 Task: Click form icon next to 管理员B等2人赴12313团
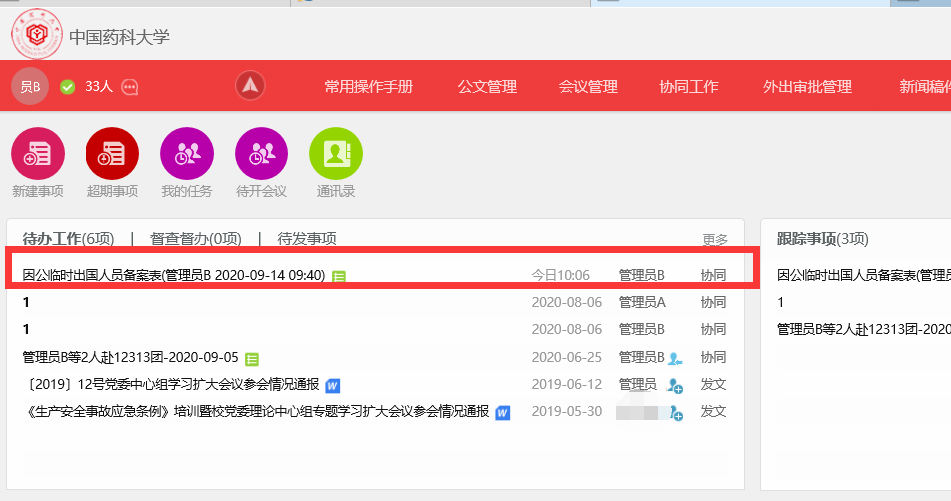tap(252, 358)
